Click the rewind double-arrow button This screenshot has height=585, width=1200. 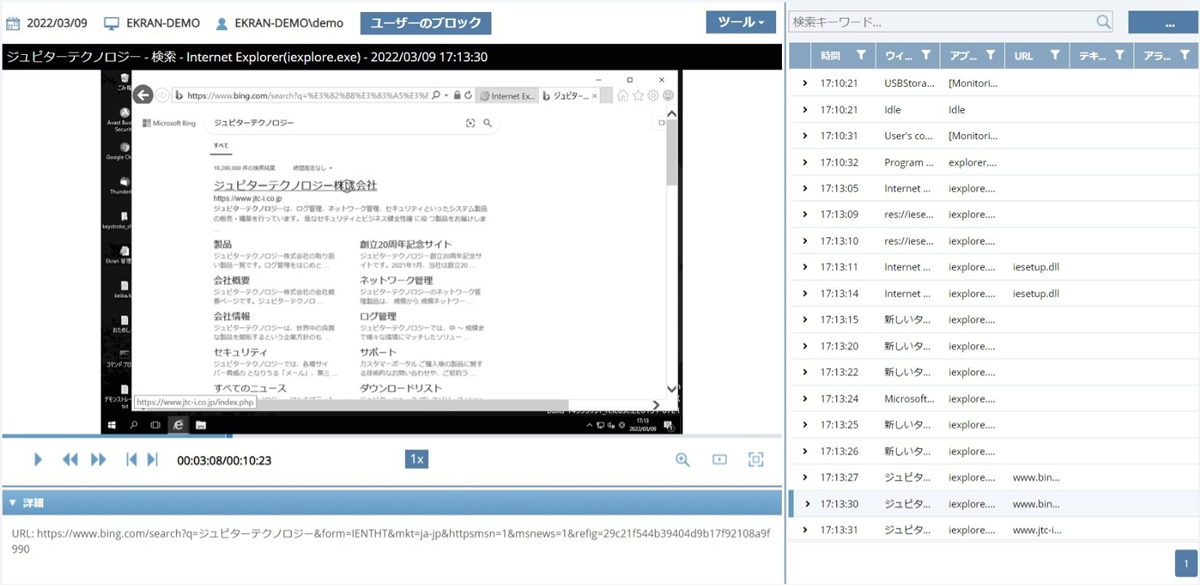click(70, 459)
